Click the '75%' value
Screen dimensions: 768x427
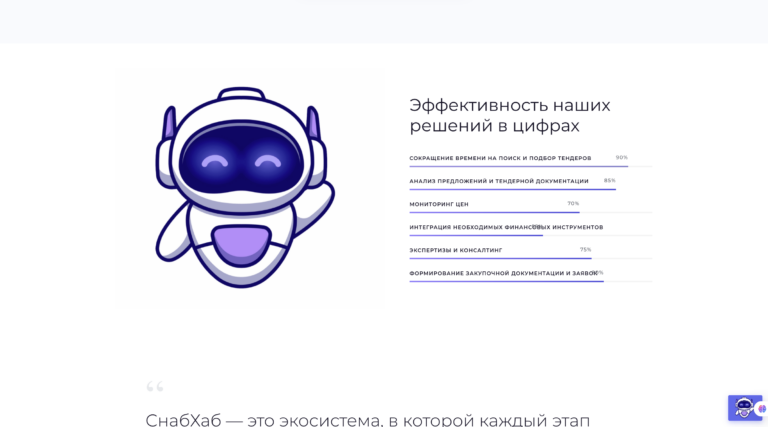(x=585, y=250)
